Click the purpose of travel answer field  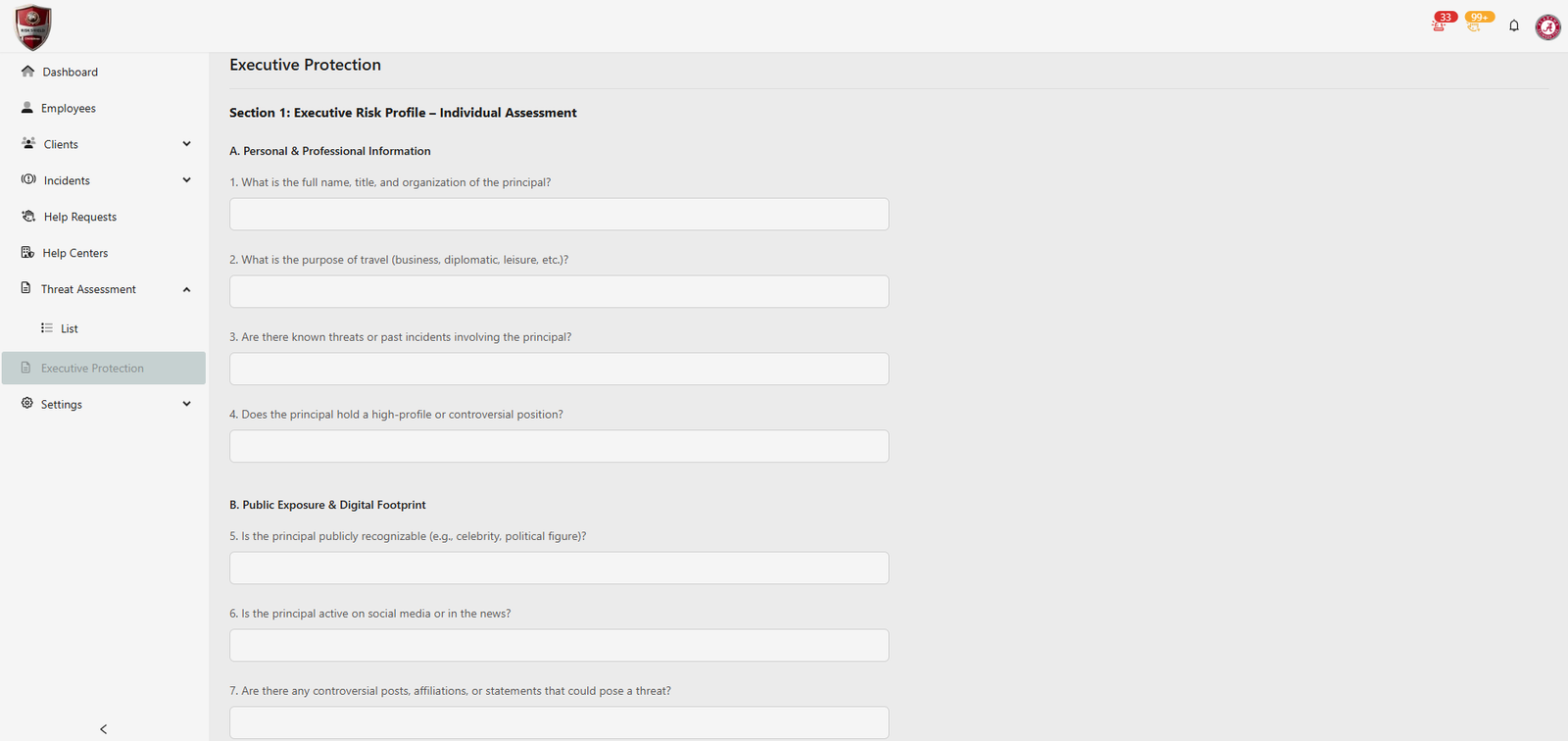[x=559, y=292]
